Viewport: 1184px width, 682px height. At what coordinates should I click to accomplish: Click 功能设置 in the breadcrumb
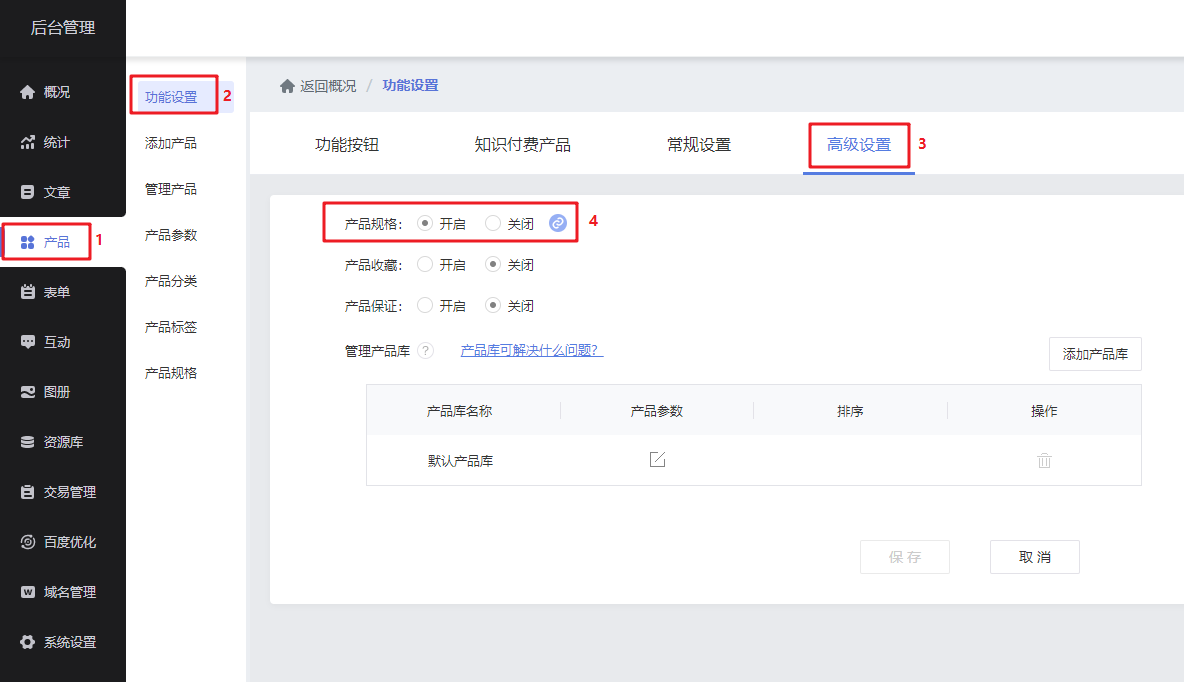pyautogui.click(x=410, y=85)
